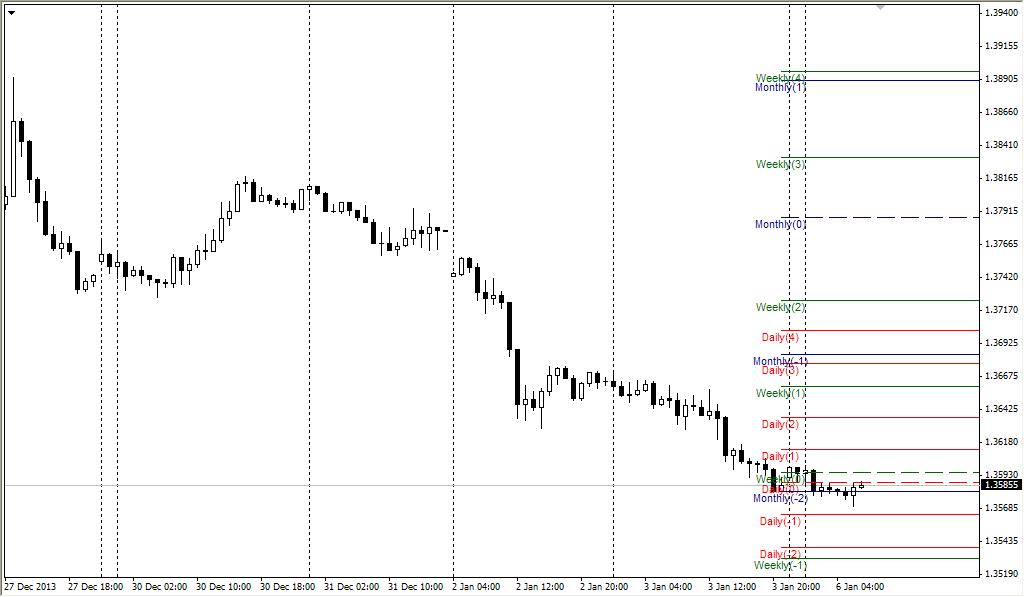Click the 27 Dec 18:00 time label
Screen dimensions: 1024x597
coord(95,587)
